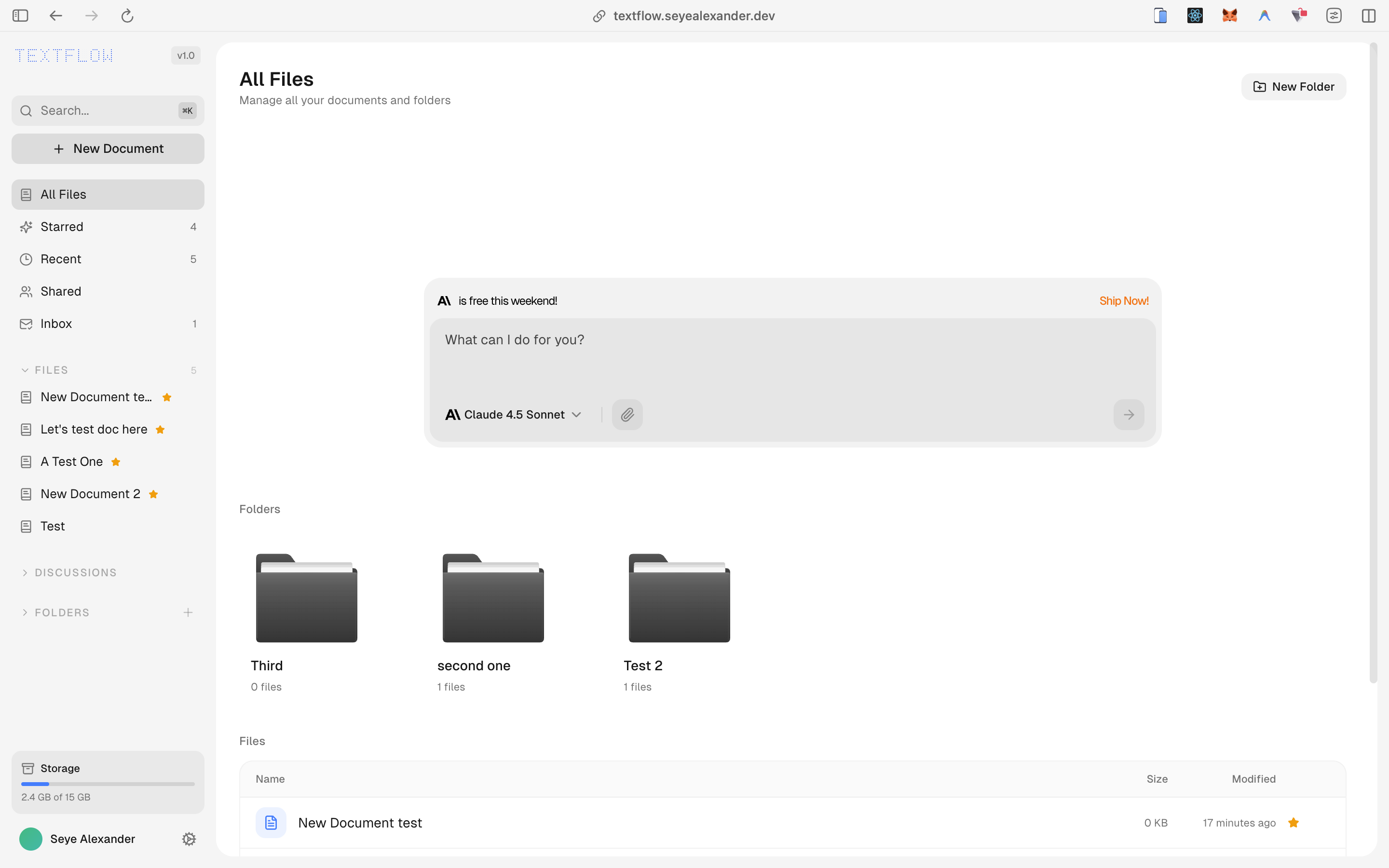Unstar the 'A Test One' document
This screenshot has height=868, width=1389.
click(x=115, y=461)
